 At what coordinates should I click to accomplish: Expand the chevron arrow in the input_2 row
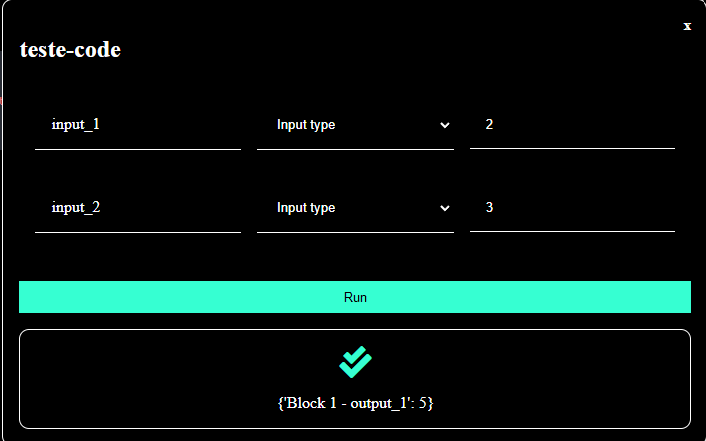(444, 208)
